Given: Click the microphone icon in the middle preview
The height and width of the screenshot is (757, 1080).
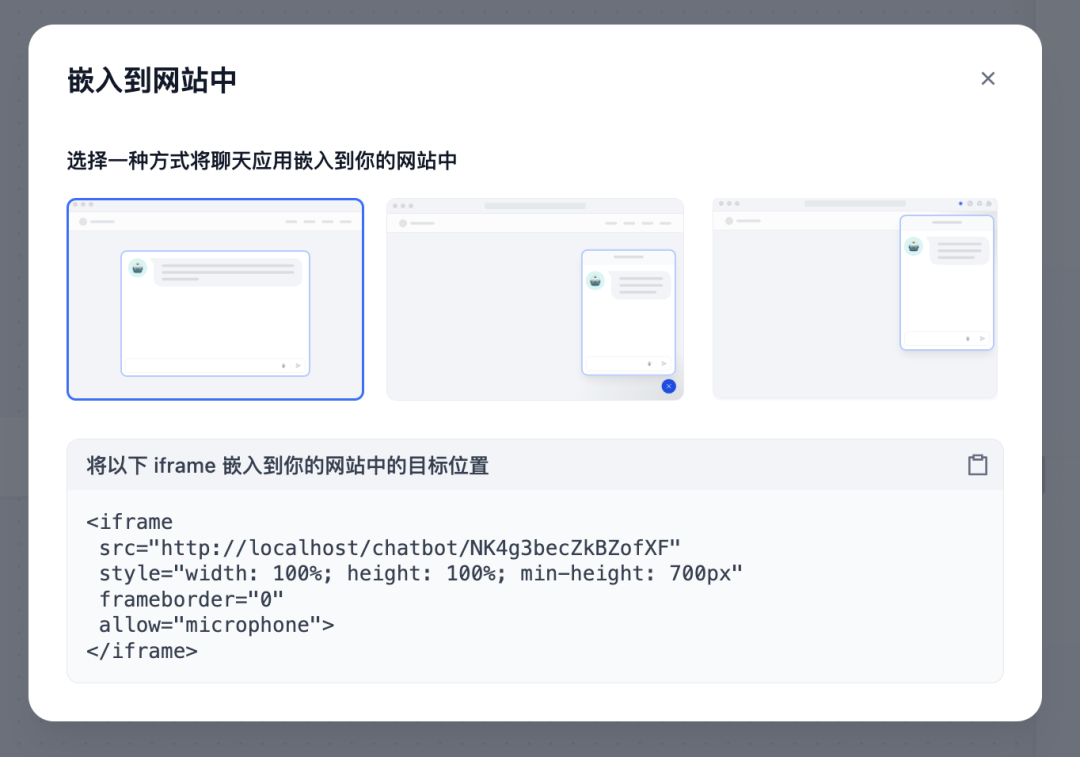Looking at the screenshot, I should 650,363.
